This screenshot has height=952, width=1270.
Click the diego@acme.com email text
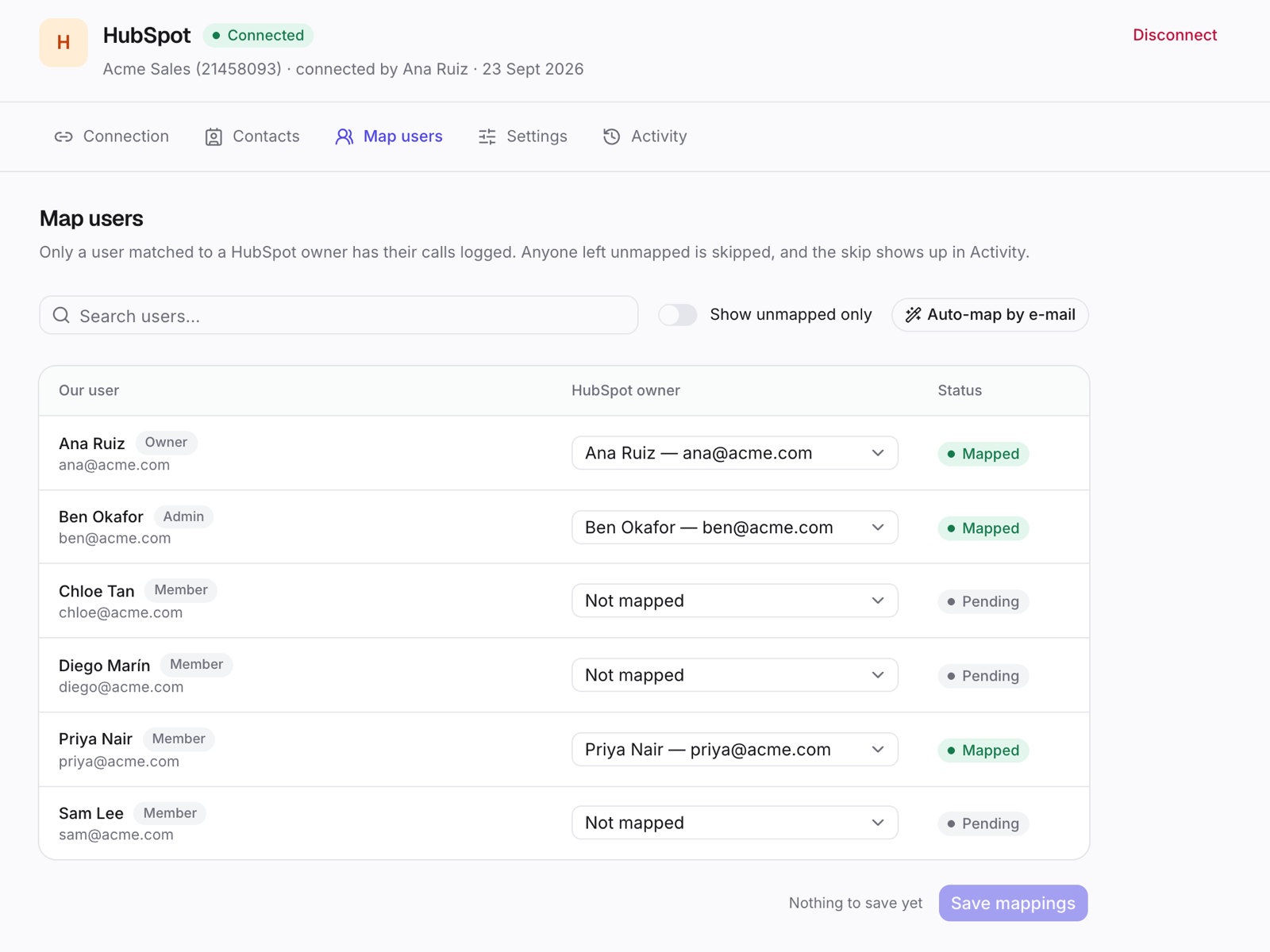click(121, 687)
